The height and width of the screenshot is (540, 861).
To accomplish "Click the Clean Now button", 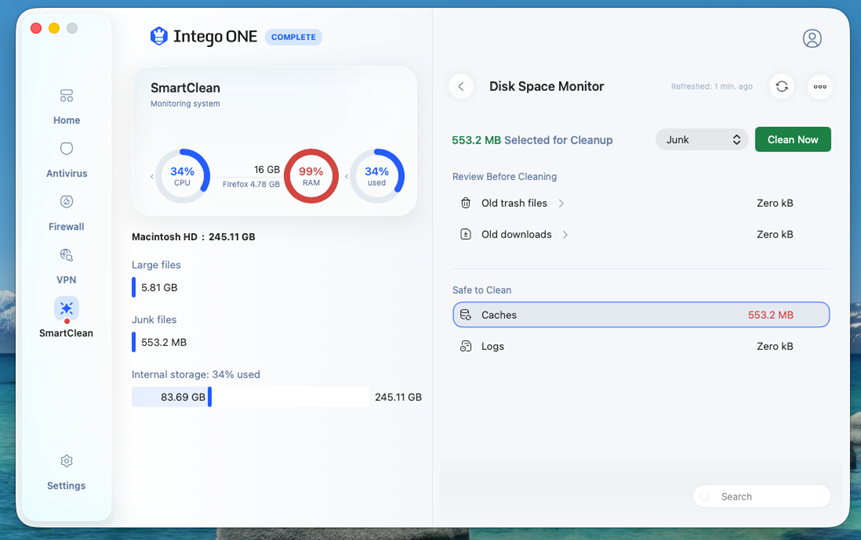I will [x=793, y=140].
